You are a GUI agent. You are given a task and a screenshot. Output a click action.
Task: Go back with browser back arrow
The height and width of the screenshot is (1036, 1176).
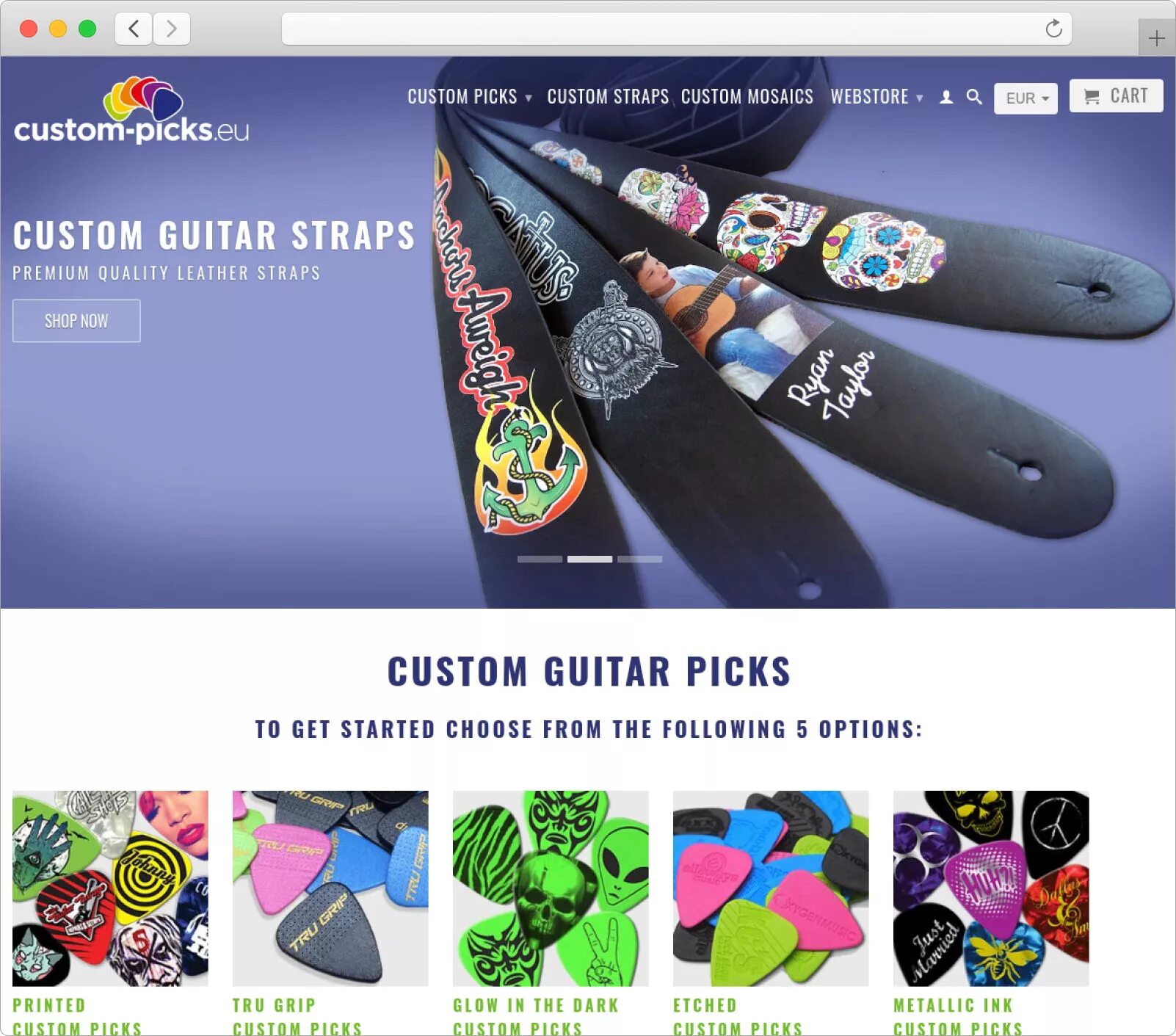tap(134, 29)
